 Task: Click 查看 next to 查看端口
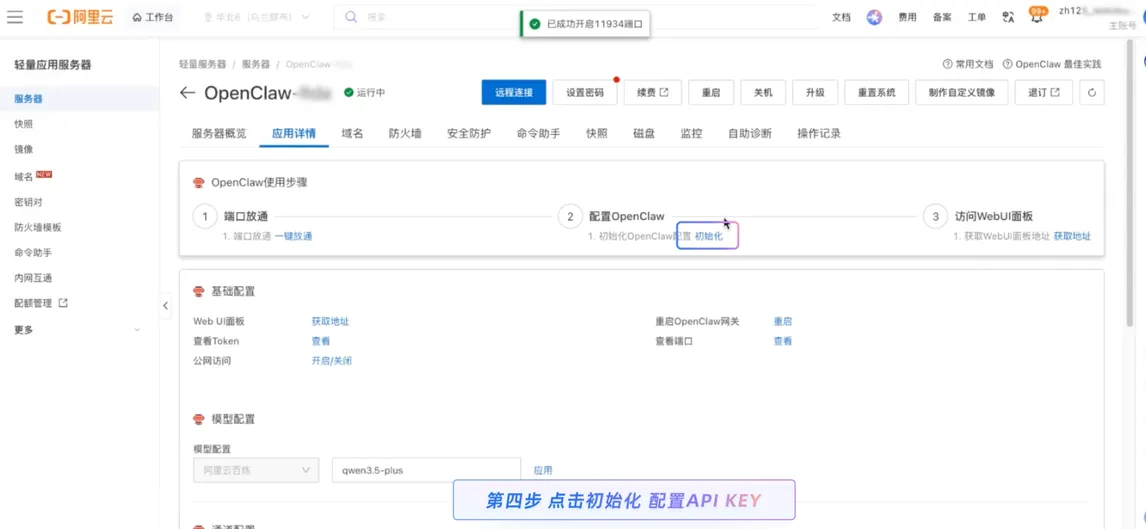point(783,341)
